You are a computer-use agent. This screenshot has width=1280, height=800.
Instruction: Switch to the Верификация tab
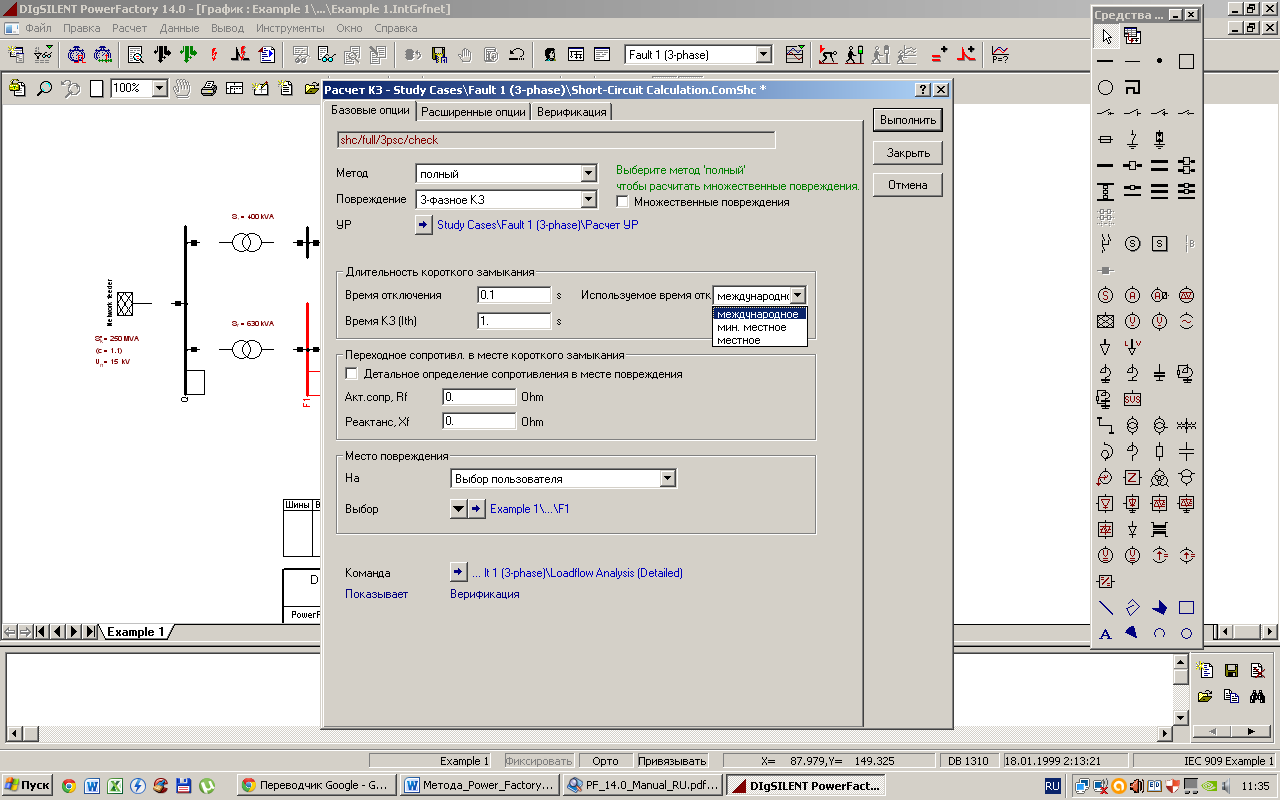point(571,112)
